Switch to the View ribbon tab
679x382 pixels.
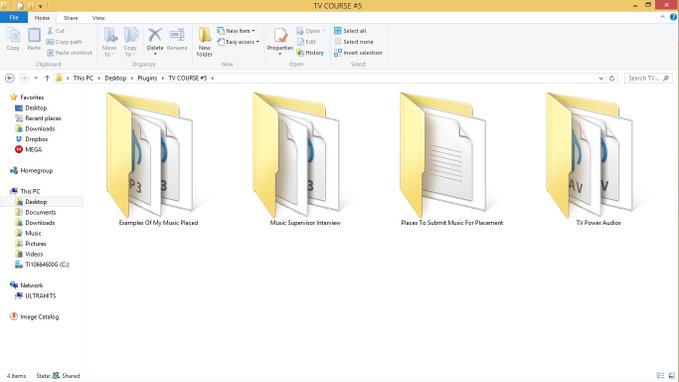[98, 18]
